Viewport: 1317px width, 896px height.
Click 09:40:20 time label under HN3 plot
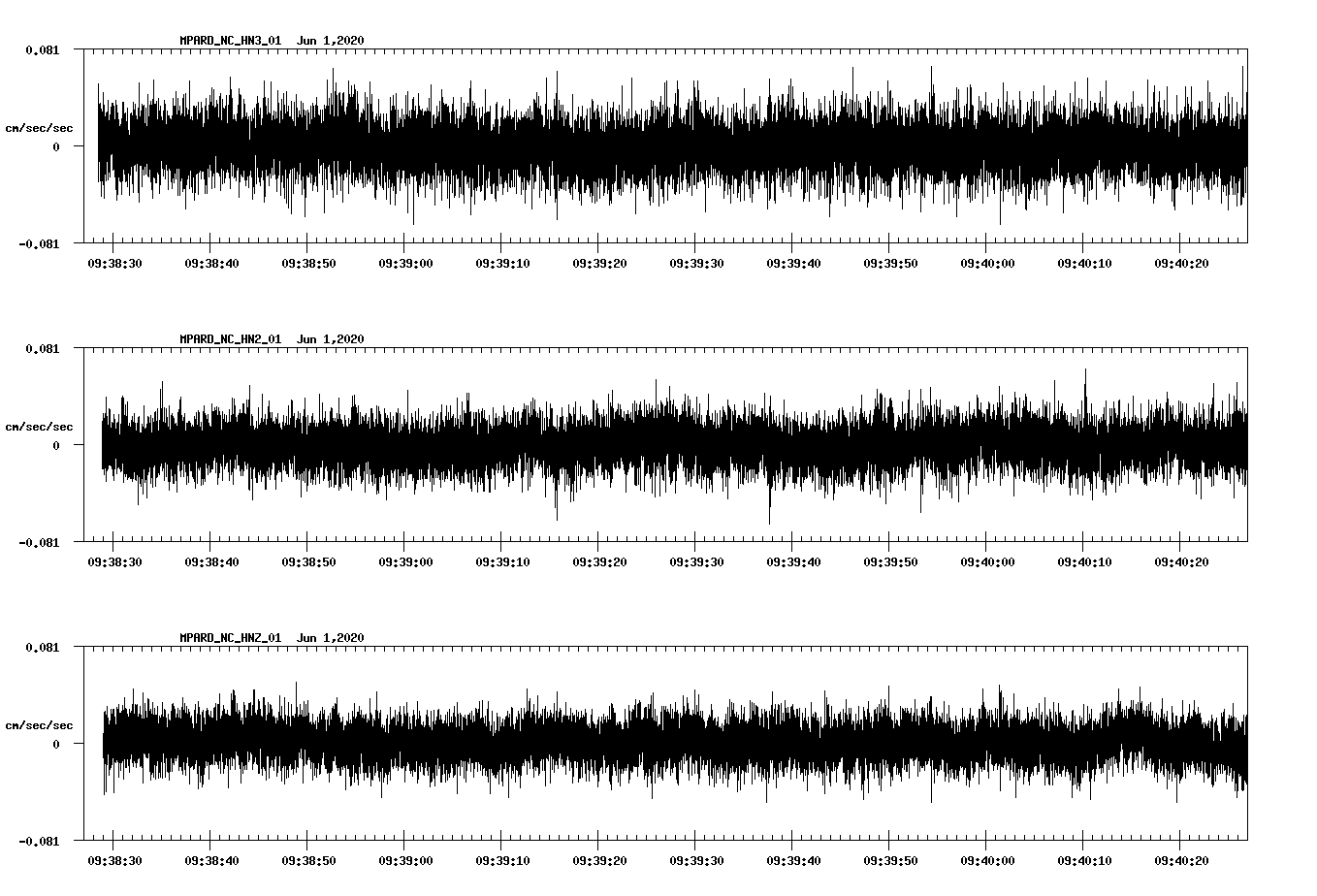[x=1181, y=263]
